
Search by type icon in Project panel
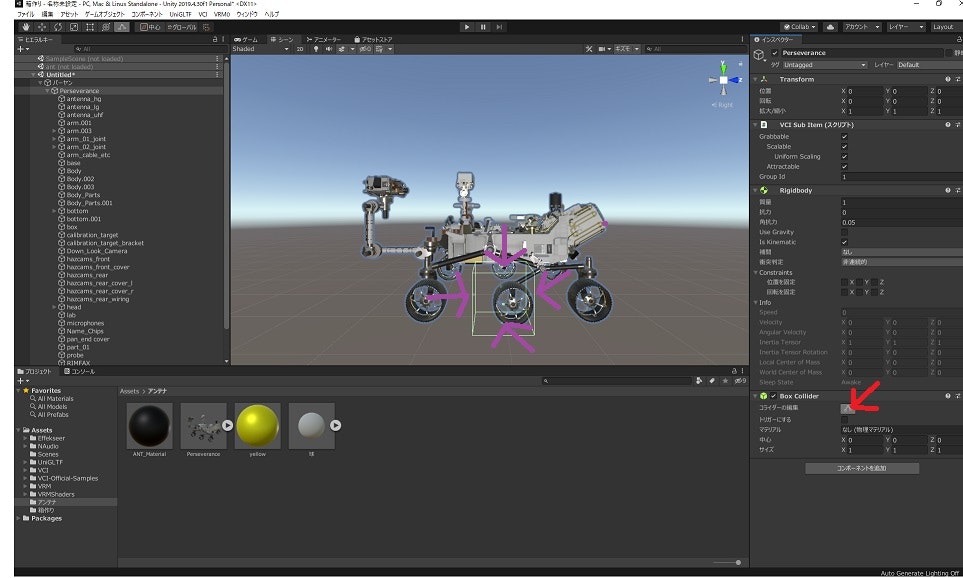pyautogui.click(x=699, y=381)
